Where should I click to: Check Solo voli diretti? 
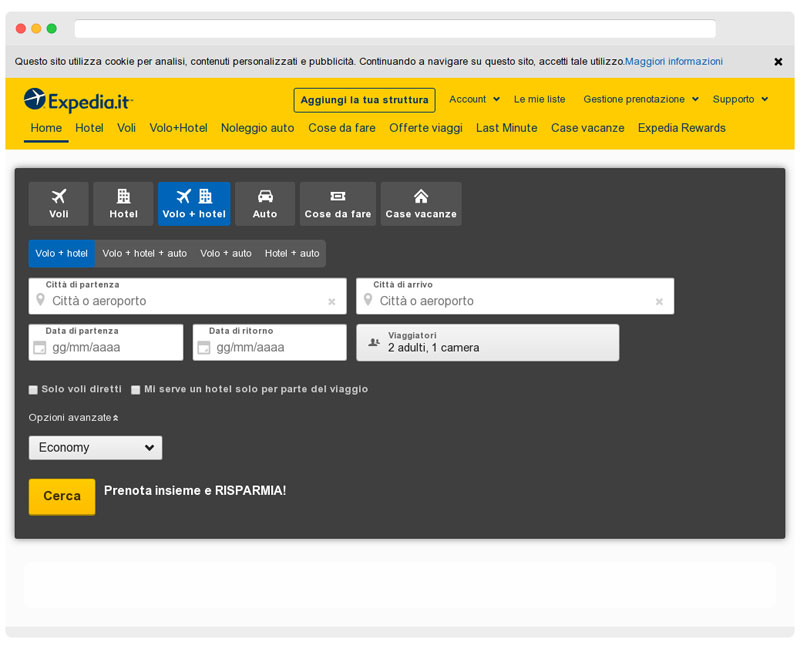pyautogui.click(x=33, y=390)
